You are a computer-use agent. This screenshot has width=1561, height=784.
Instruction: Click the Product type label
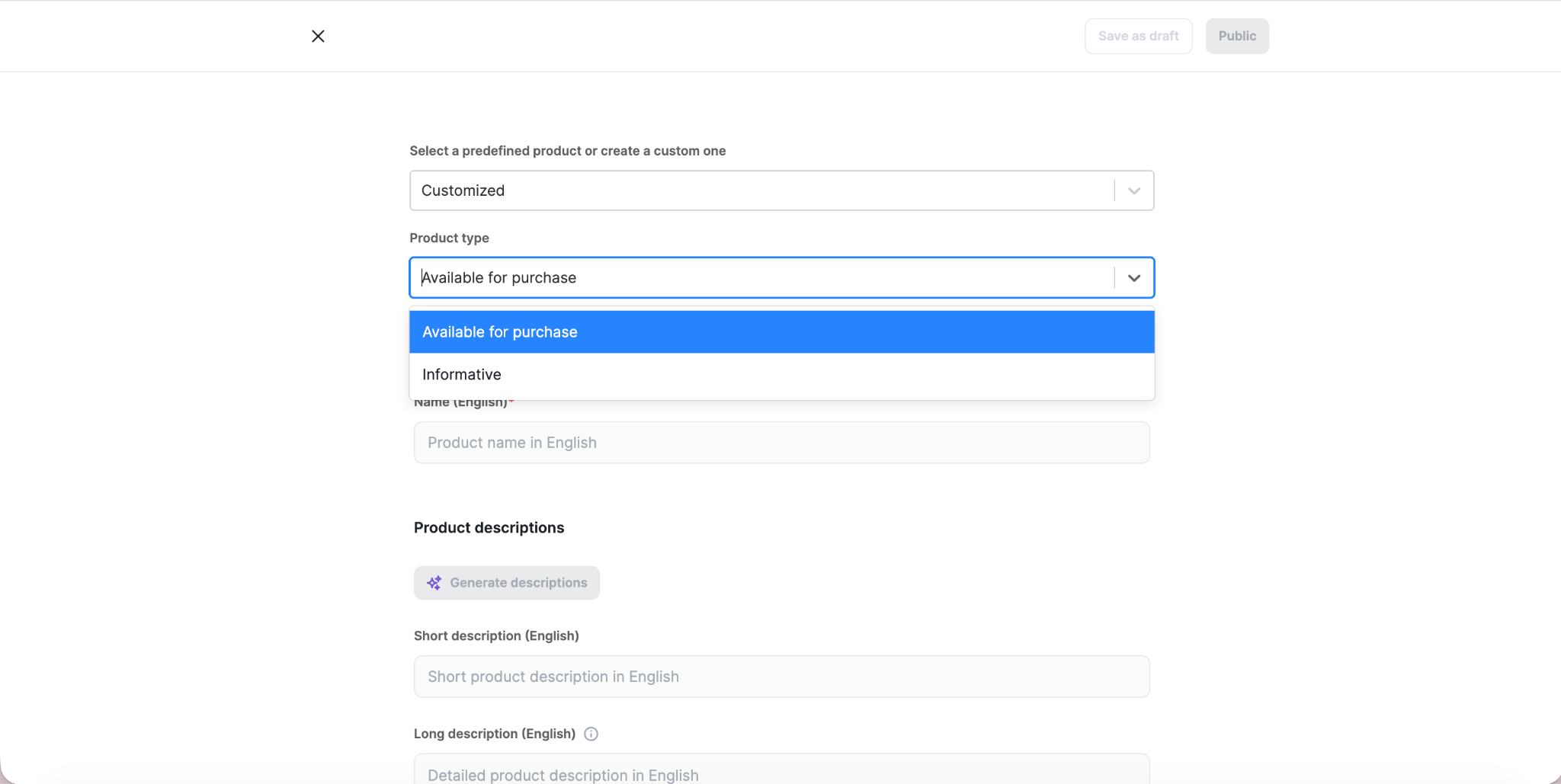click(x=449, y=238)
